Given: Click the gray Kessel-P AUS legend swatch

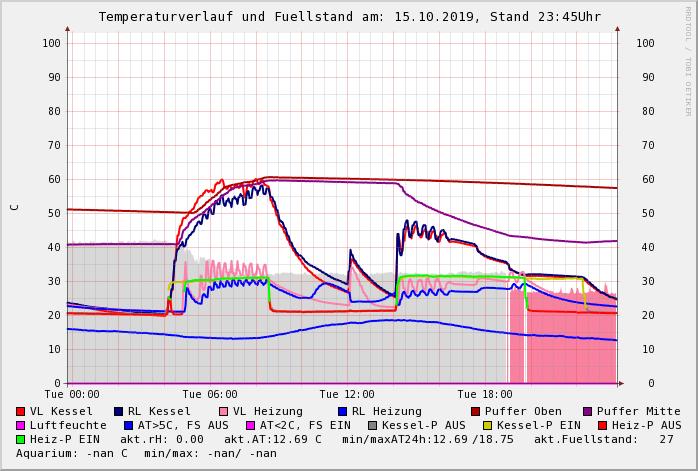Looking at the screenshot, I should pyautogui.click(x=373, y=425).
